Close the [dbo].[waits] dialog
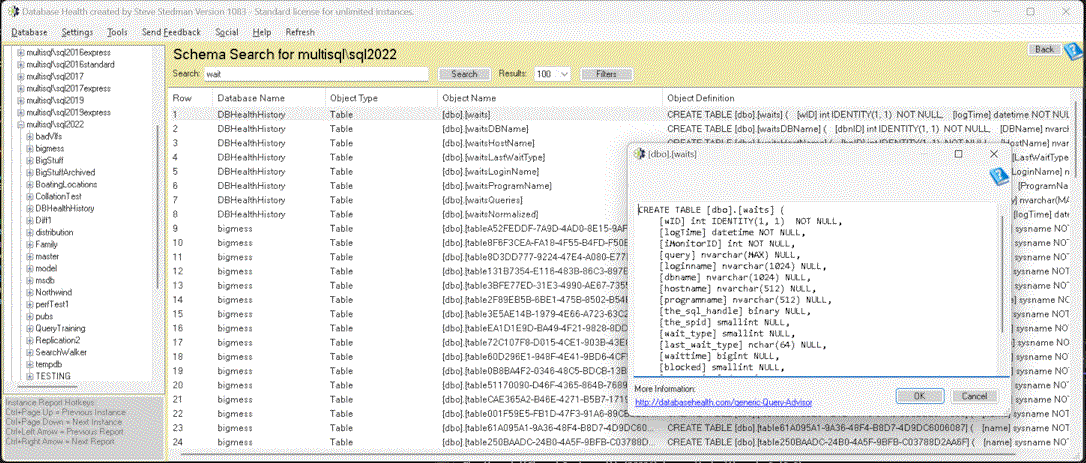This screenshot has width=1086, height=463. [994, 153]
